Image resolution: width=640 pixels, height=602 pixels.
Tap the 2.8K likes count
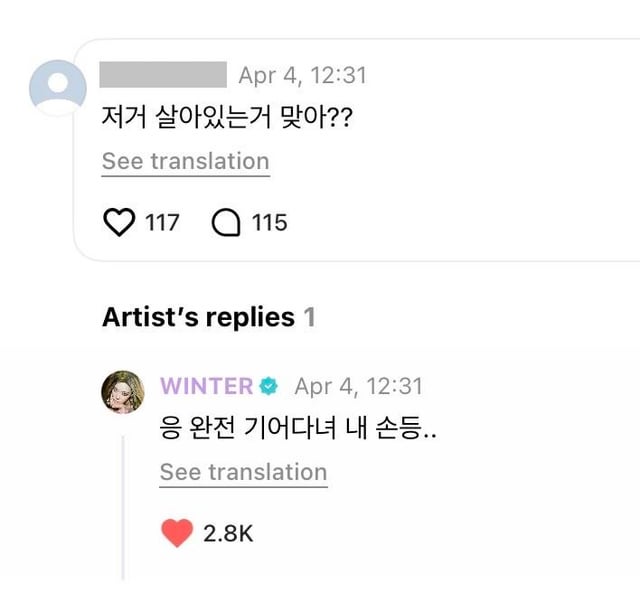[228, 534]
